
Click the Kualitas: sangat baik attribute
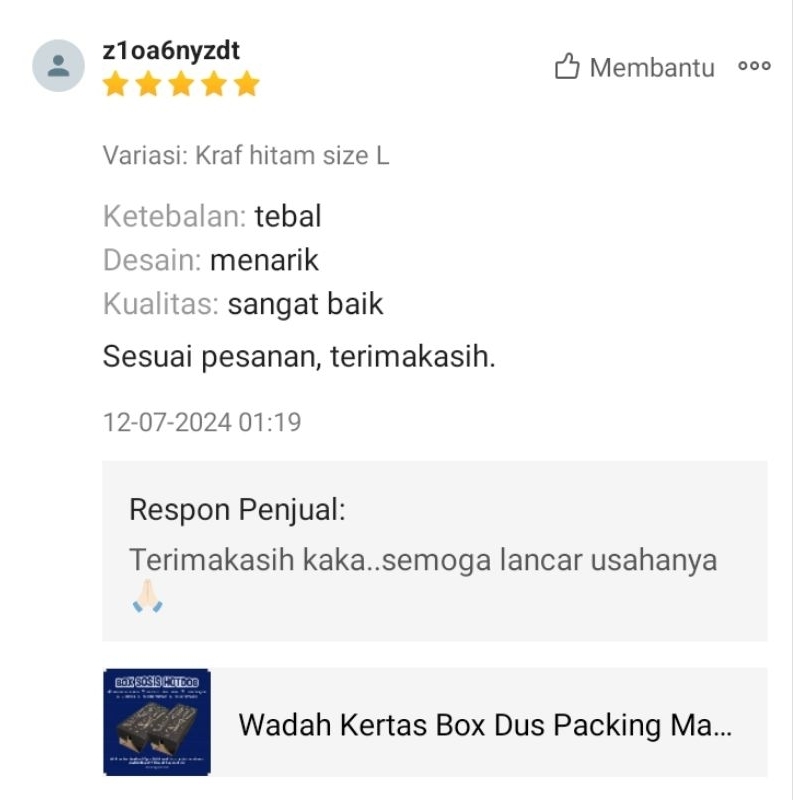tap(243, 304)
